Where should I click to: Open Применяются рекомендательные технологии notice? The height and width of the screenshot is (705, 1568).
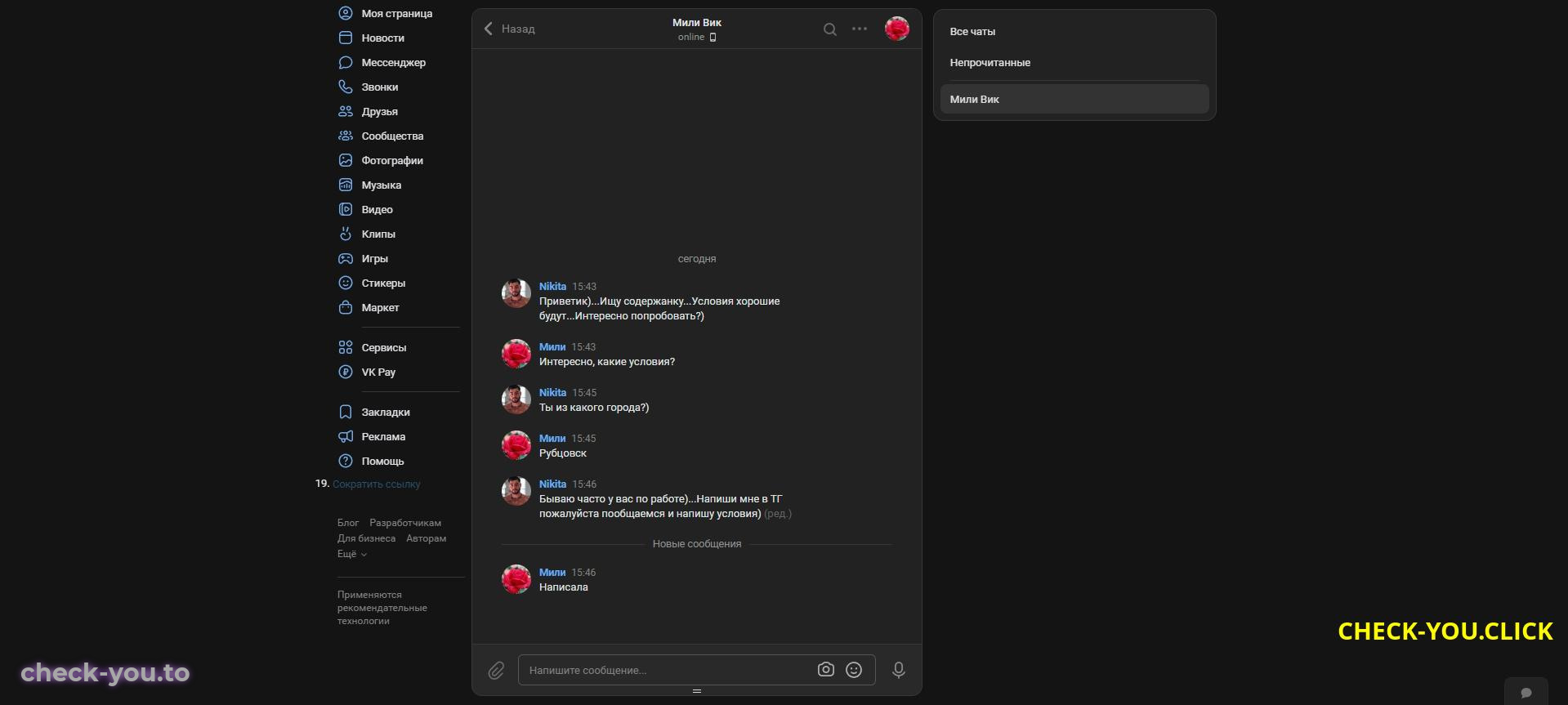[382, 608]
